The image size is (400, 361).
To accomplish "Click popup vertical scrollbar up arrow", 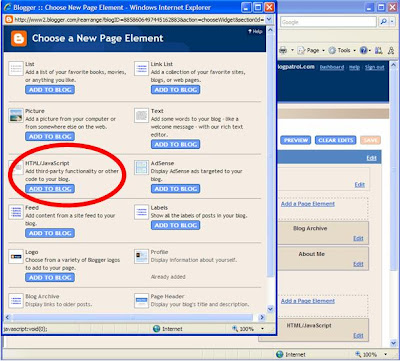I will point(270,30).
